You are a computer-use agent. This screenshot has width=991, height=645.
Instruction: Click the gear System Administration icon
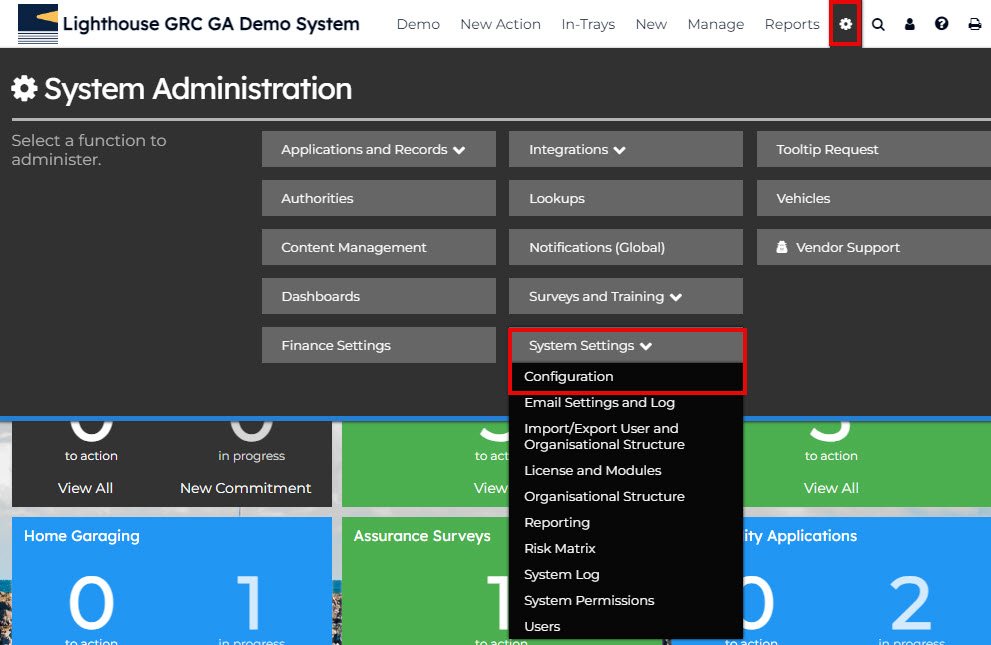coord(846,24)
